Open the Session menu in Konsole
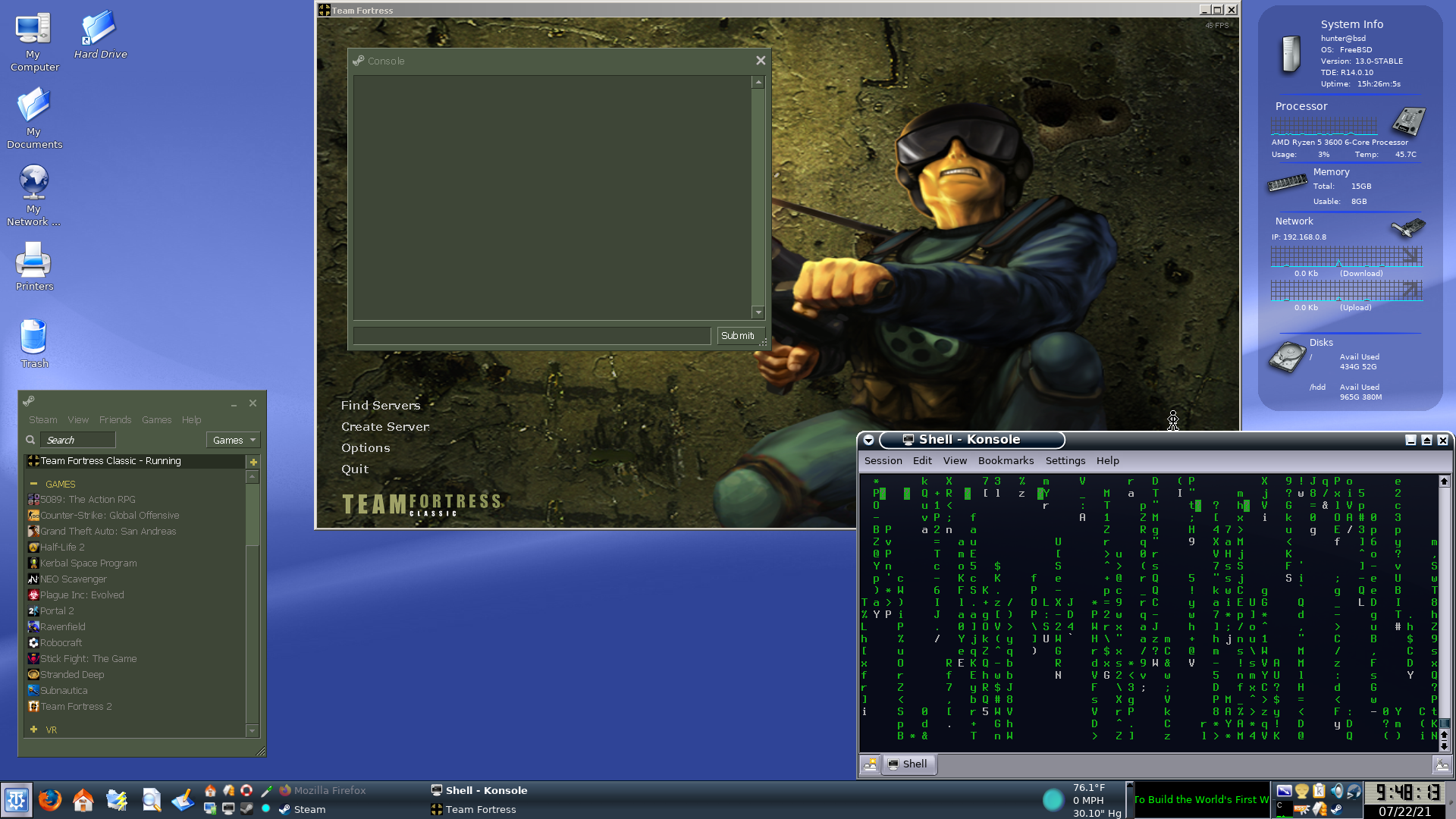This screenshot has width=1456, height=819. tap(883, 461)
